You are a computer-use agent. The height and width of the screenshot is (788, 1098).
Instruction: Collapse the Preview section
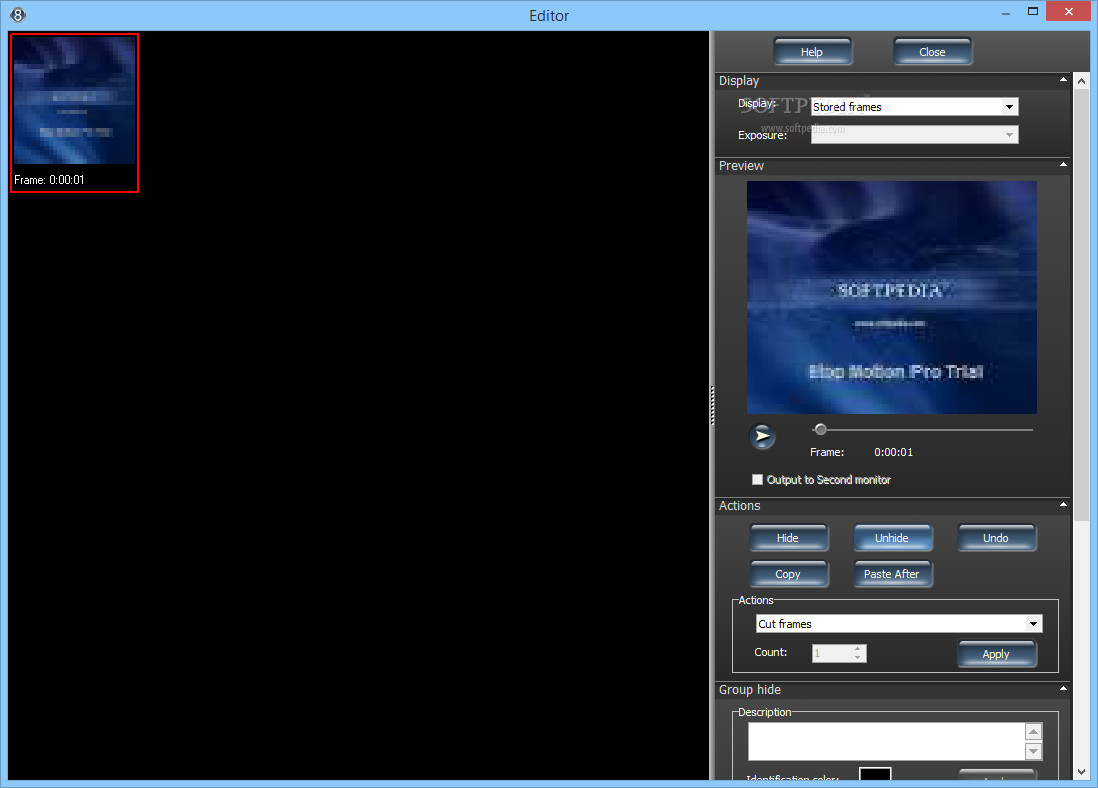click(1063, 165)
